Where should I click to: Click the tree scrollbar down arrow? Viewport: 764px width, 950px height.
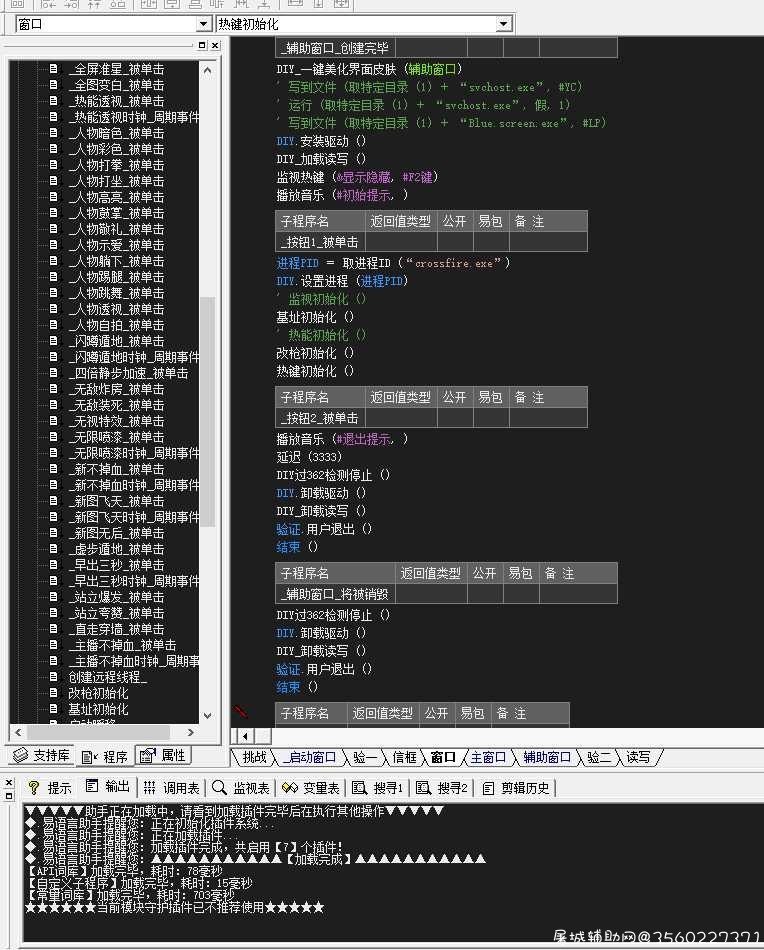tap(207, 716)
